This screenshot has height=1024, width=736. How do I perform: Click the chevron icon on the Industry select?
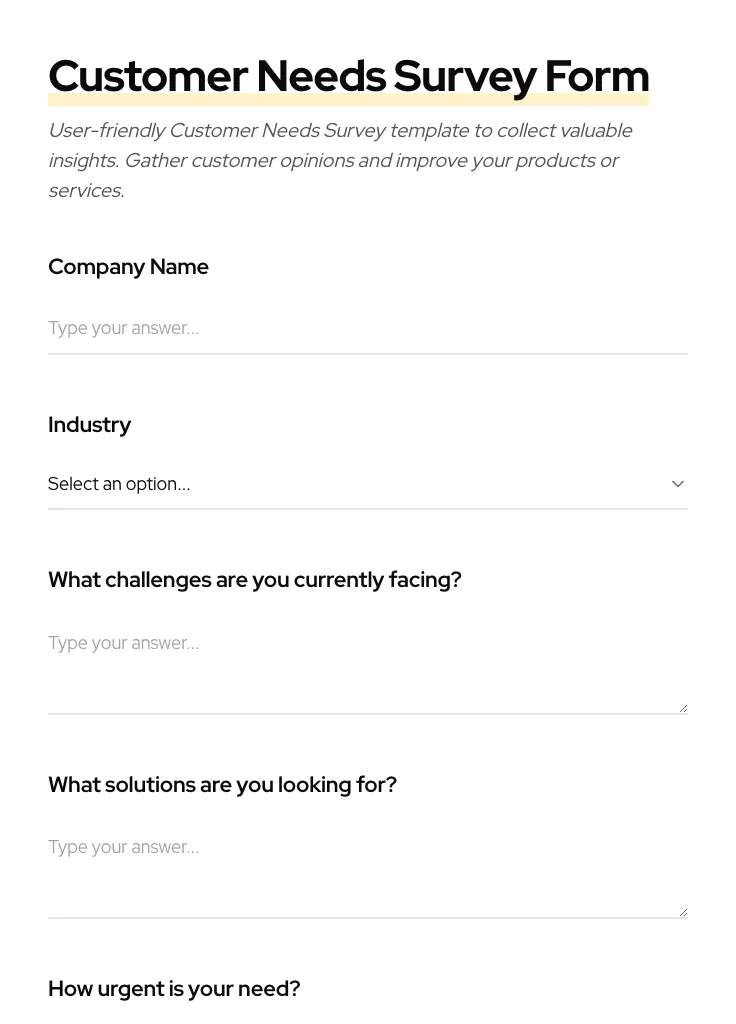(x=677, y=483)
